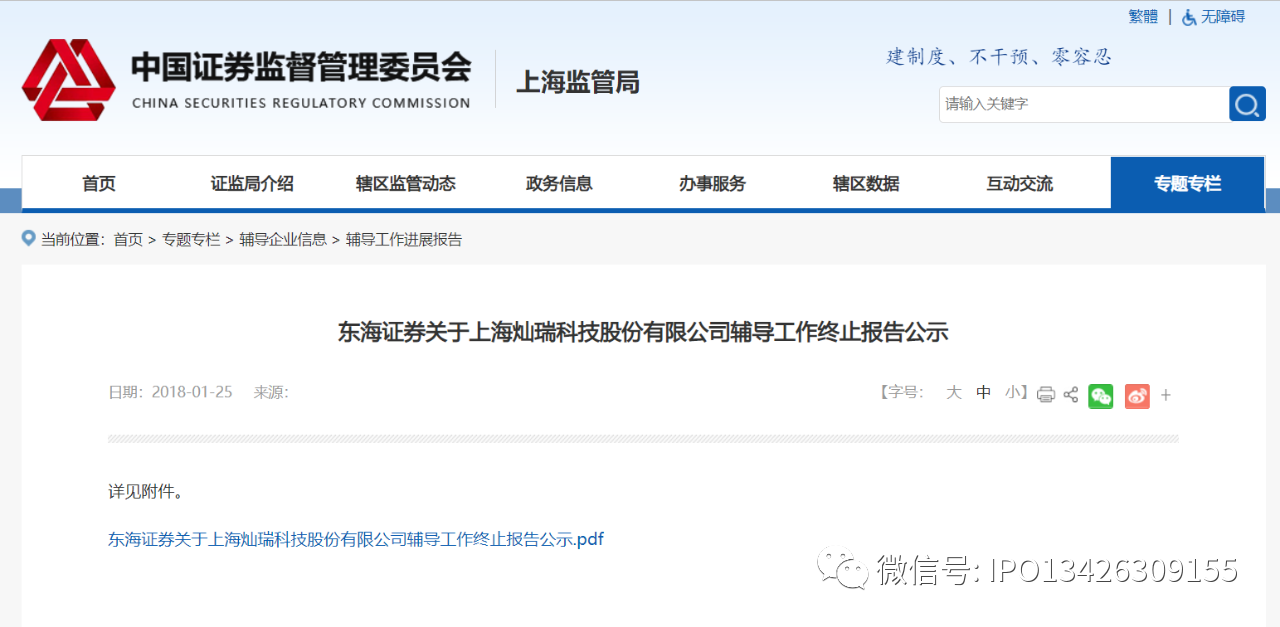
Task: Click the search magnifier button
Action: [x=1247, y=104]
